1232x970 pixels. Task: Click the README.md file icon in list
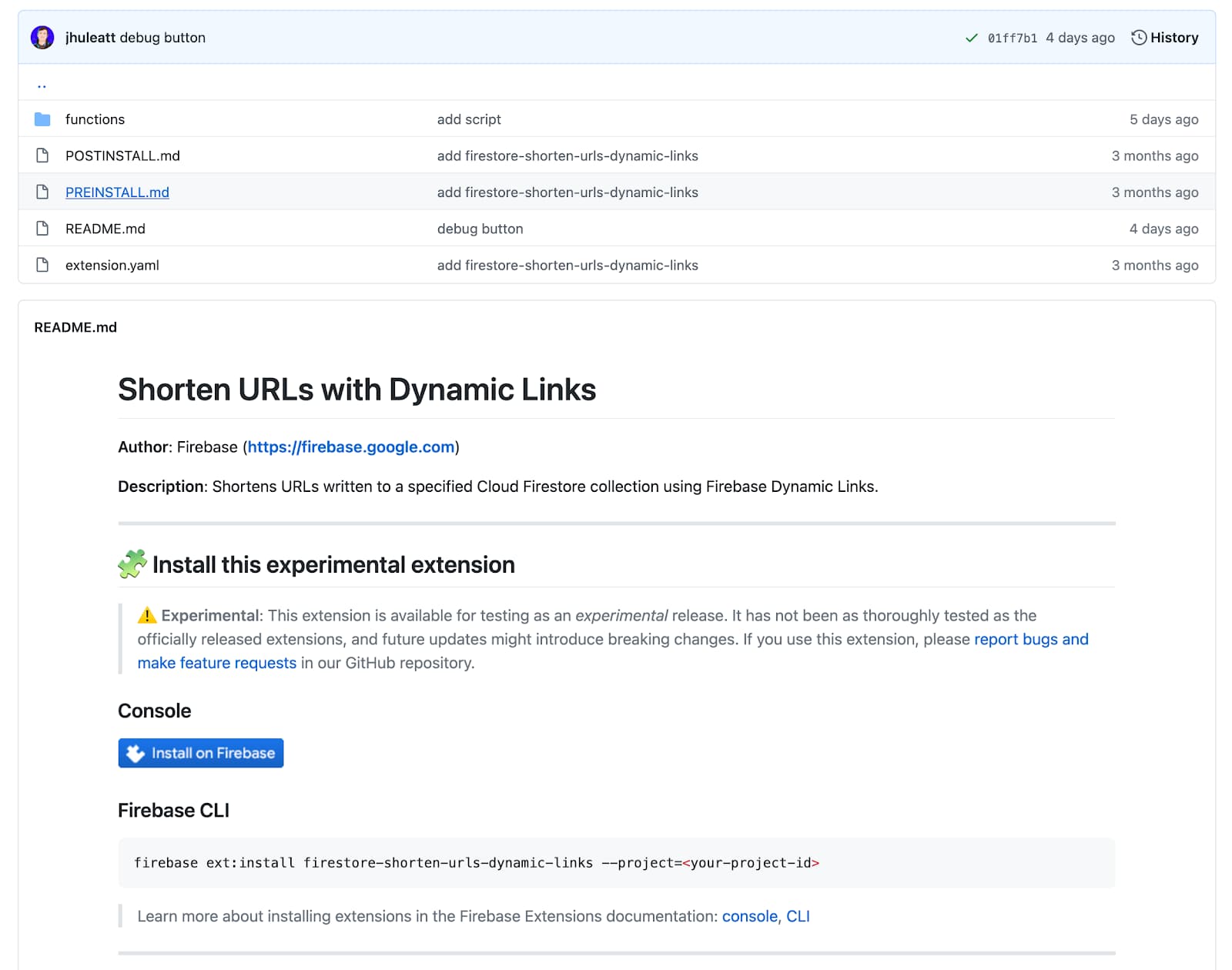42,229
